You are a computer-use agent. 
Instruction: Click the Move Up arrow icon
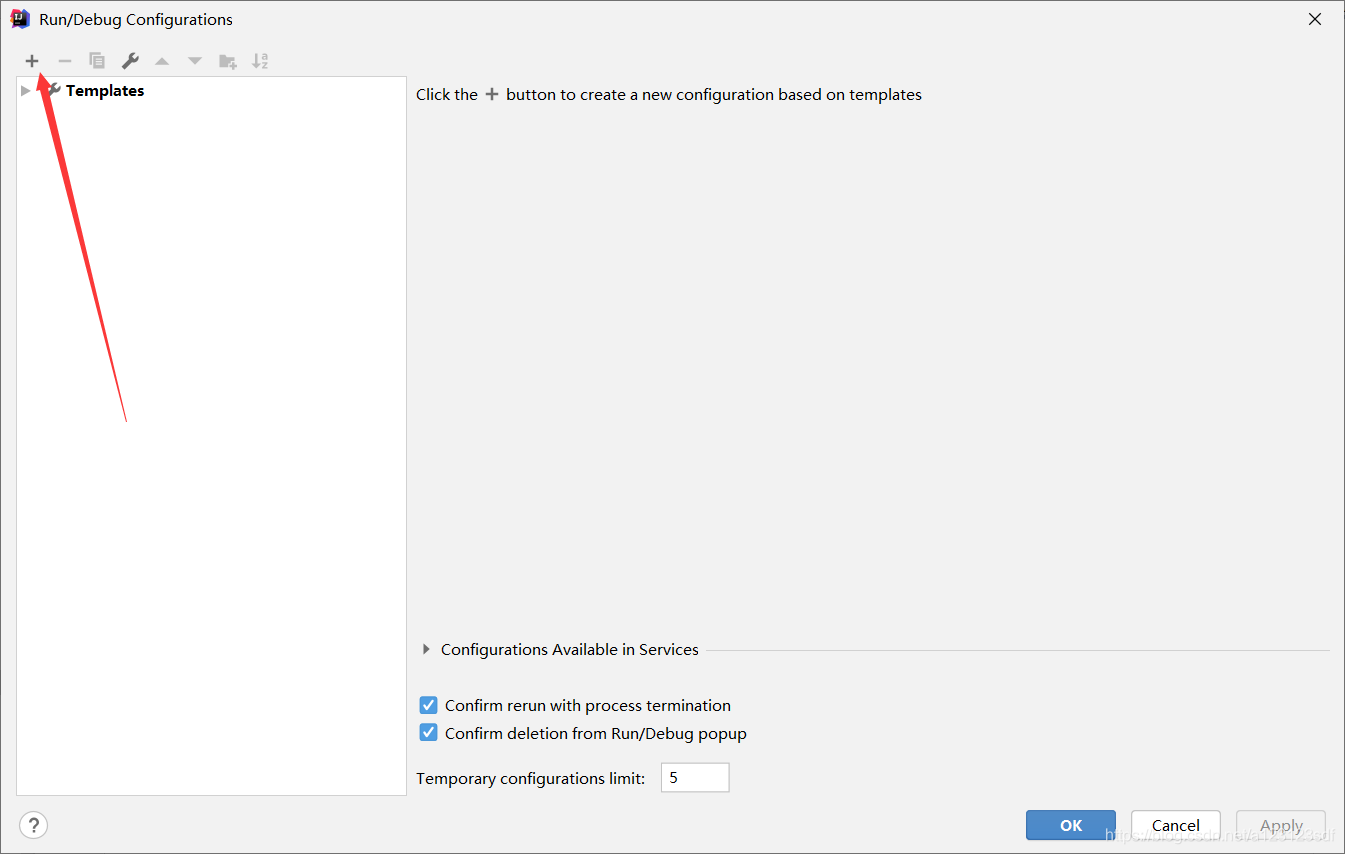tap(162, 61)
